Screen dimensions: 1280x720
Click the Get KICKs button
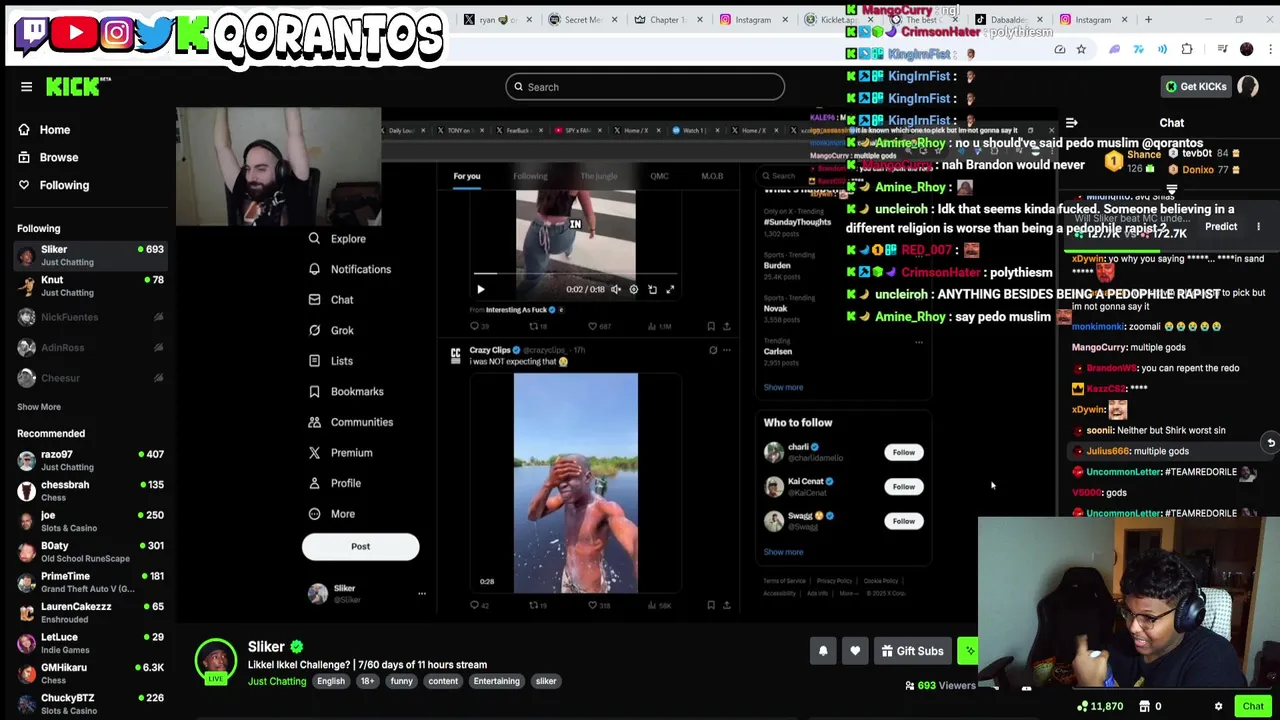point(1195,87)
